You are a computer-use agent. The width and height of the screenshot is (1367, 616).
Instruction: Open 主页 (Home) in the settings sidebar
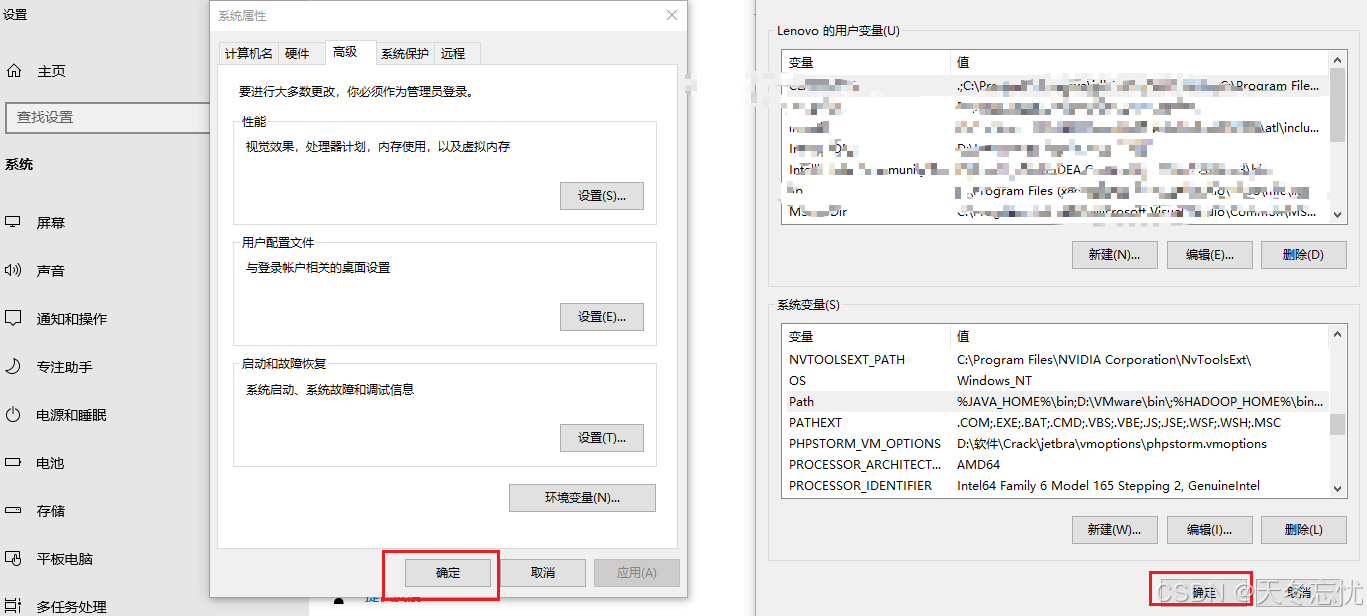pos(53,70)
